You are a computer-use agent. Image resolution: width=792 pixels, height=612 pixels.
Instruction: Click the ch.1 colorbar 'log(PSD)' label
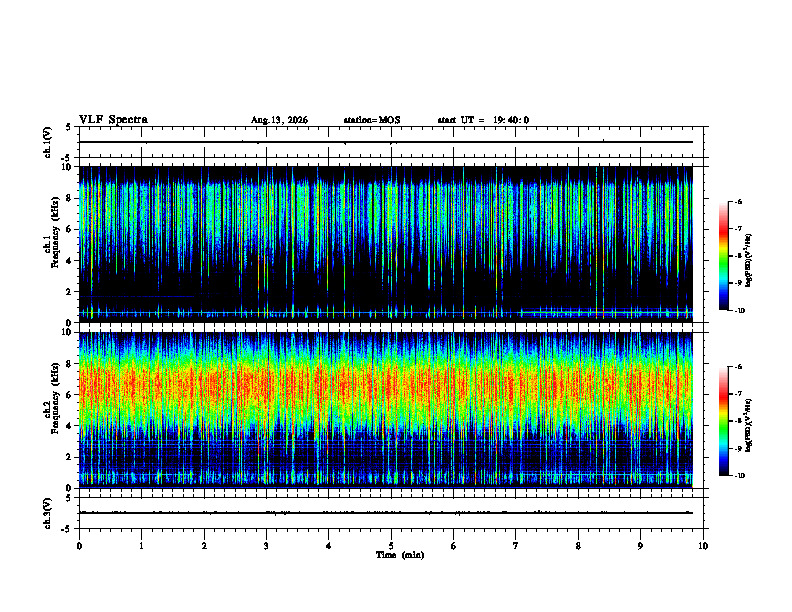tap(749, 260)
